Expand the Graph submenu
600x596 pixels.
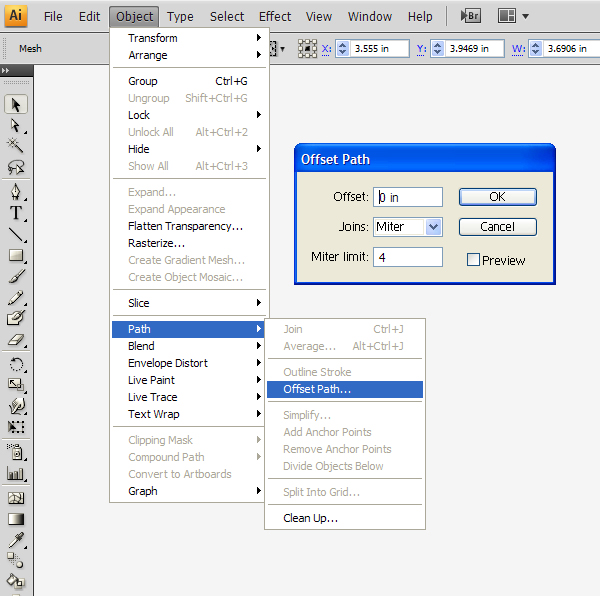click(189, 491)
